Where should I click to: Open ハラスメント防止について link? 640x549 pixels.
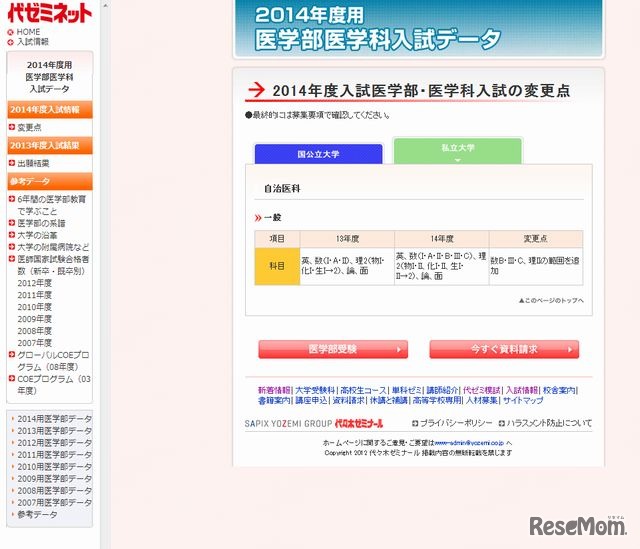click(549, 423)
